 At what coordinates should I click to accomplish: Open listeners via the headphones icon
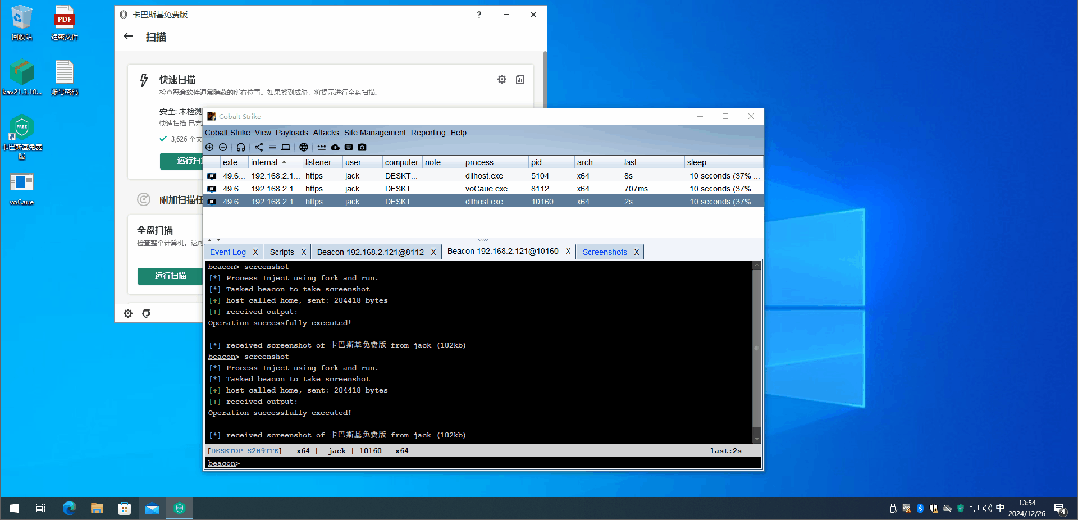click(241, 147)
